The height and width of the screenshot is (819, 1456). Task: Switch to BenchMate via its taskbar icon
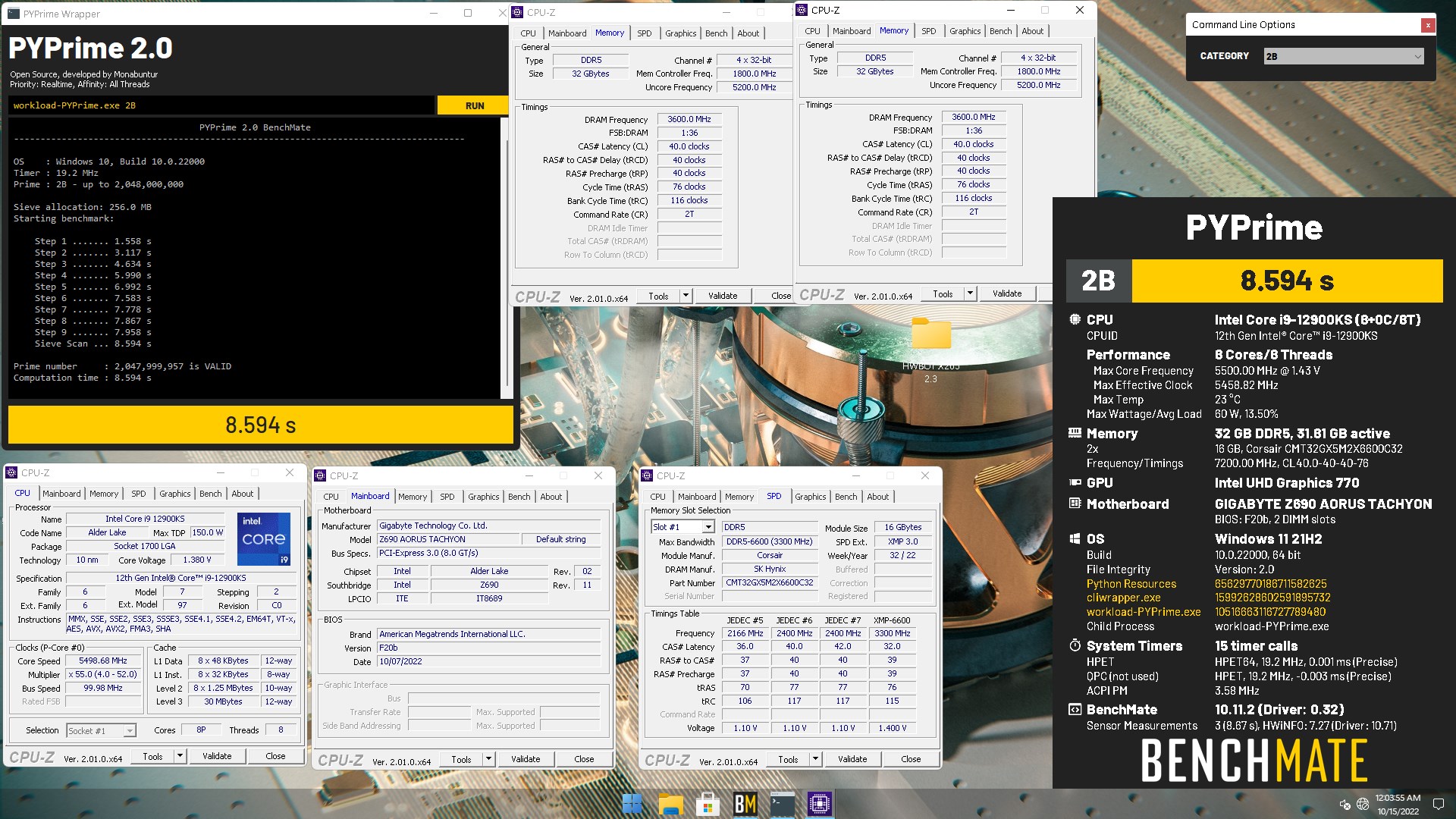point(745,804)
